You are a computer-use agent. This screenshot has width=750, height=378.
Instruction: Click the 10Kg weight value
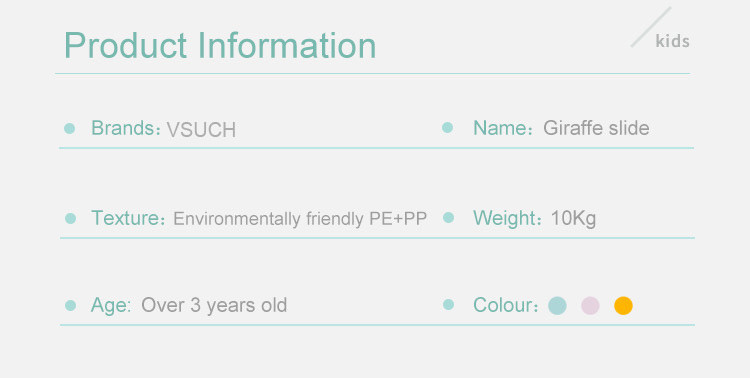(x=574, y=219)
